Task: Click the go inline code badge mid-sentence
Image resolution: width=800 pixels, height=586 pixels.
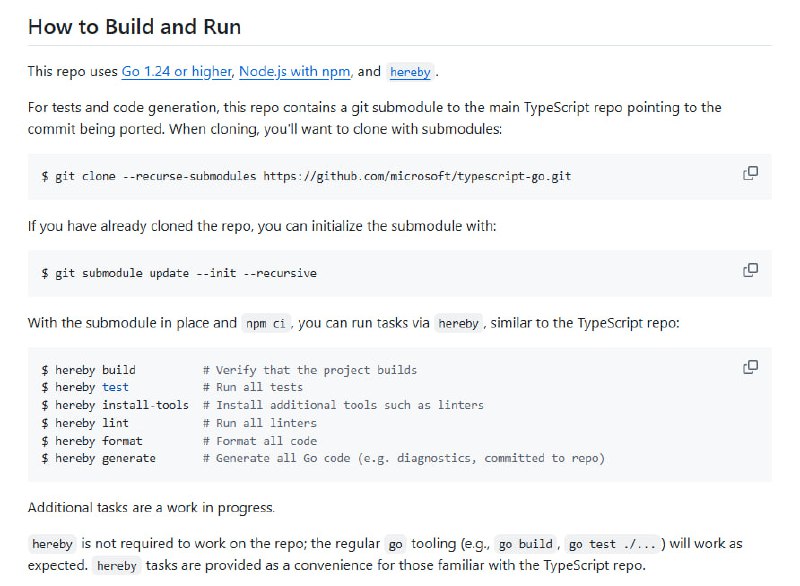Action: [396, 543]
